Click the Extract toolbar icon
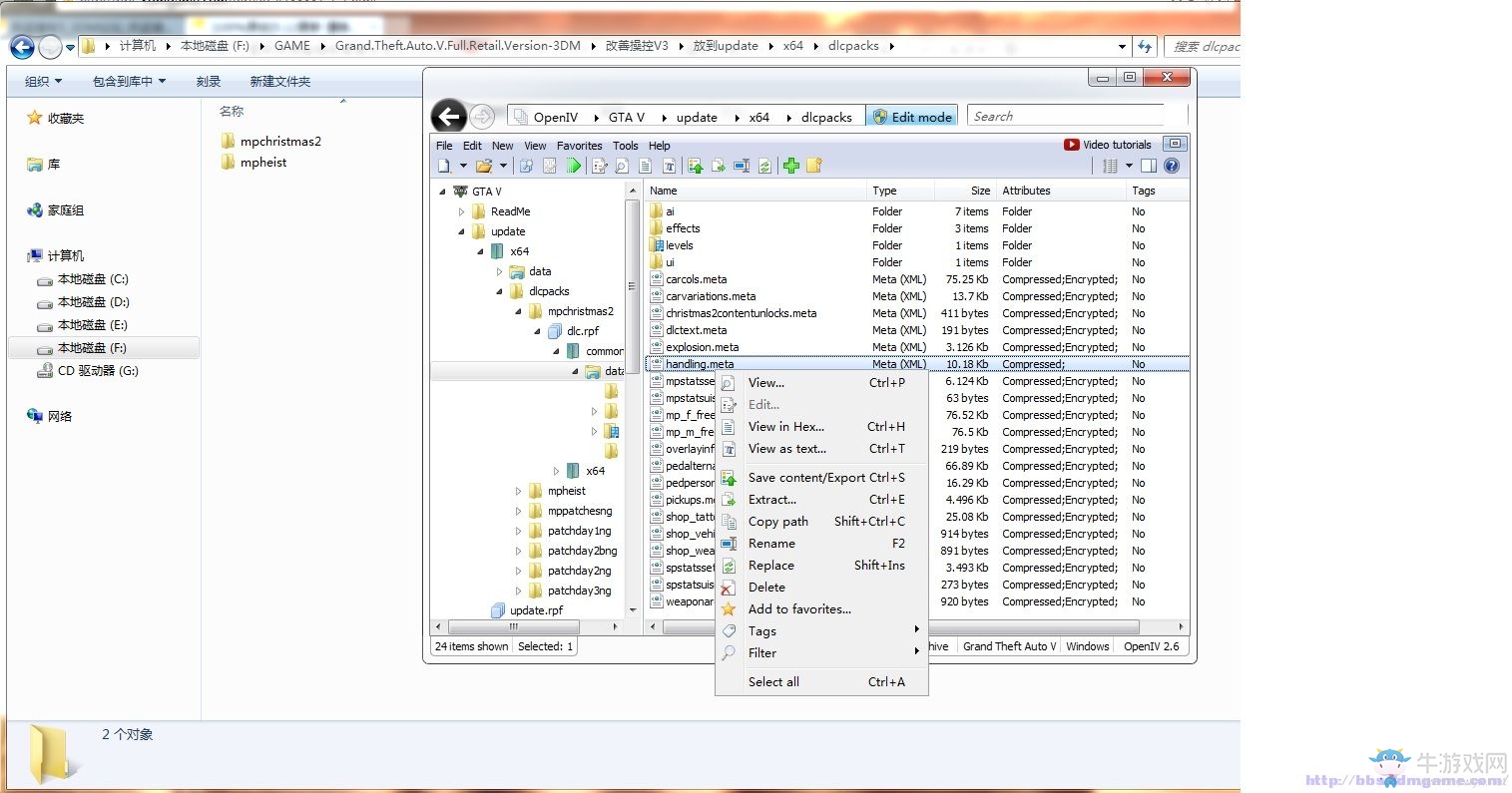This screenshot has width=1512, height=793. 718,166
